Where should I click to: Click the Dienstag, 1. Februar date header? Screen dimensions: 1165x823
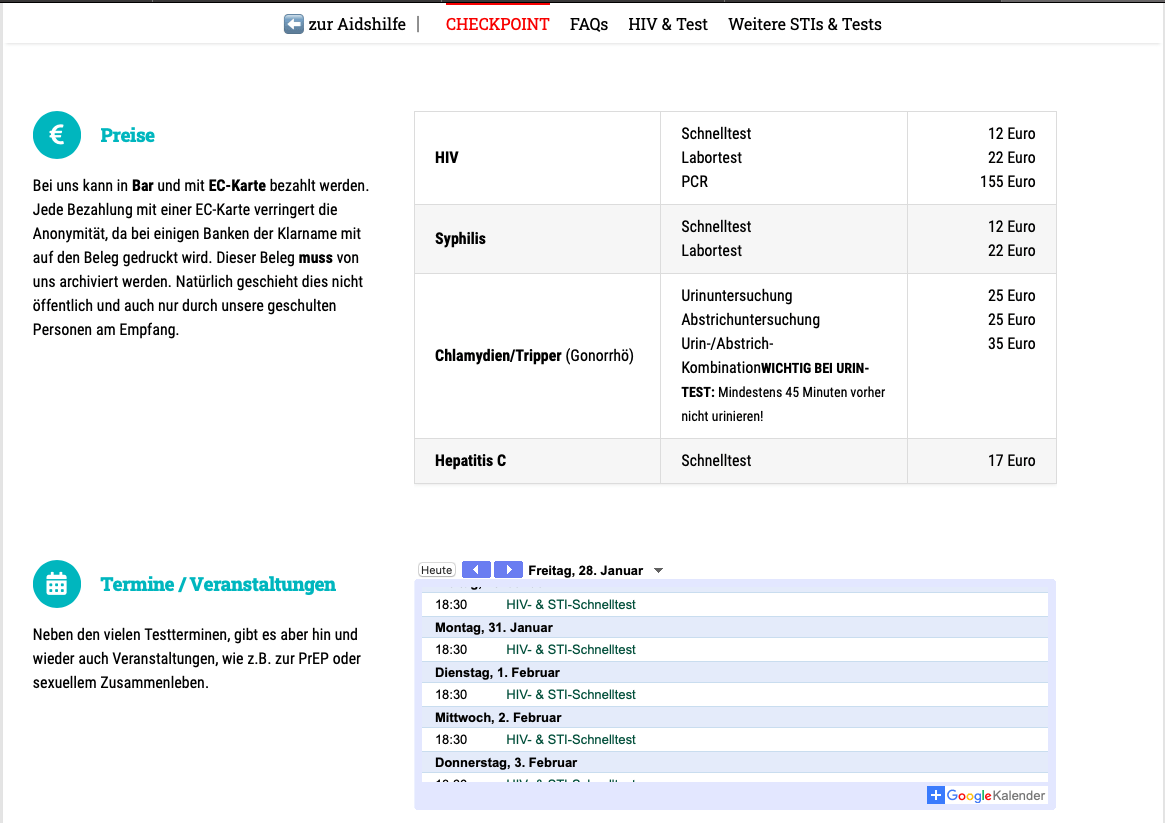[498, 672]
